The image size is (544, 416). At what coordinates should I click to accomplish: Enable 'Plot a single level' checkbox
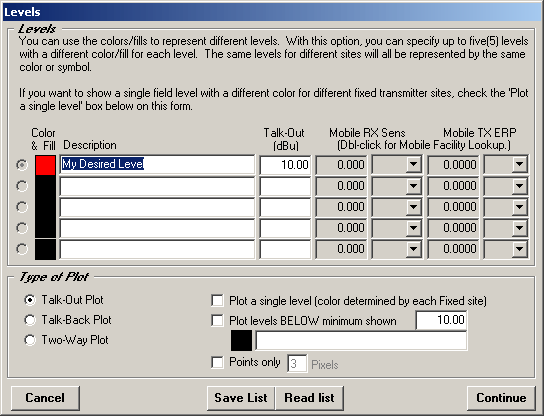click(217, 300)
